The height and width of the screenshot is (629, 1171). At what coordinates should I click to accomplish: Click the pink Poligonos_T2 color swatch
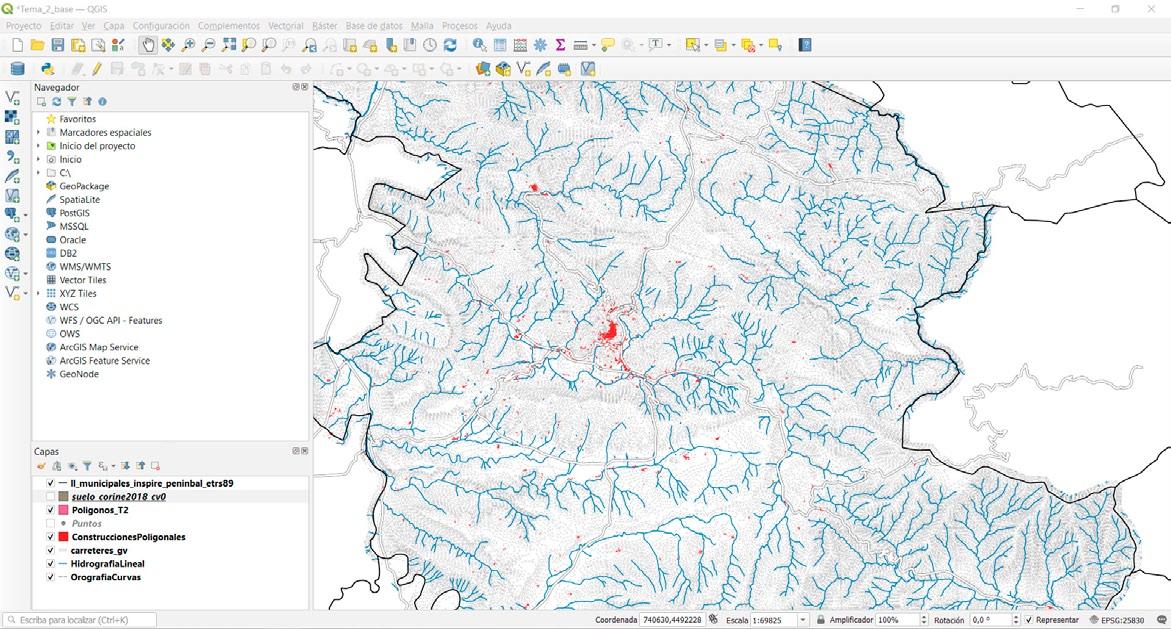tap(63, 510)
